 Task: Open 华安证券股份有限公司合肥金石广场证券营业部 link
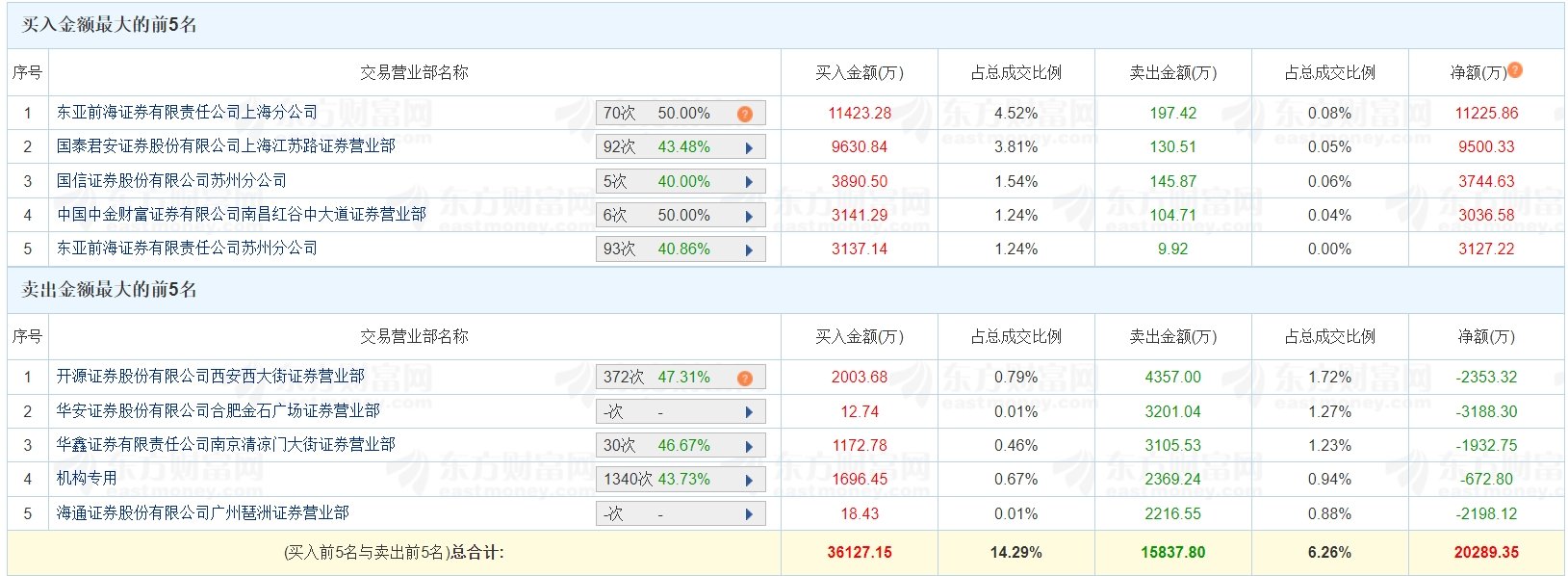pos(218,411)
